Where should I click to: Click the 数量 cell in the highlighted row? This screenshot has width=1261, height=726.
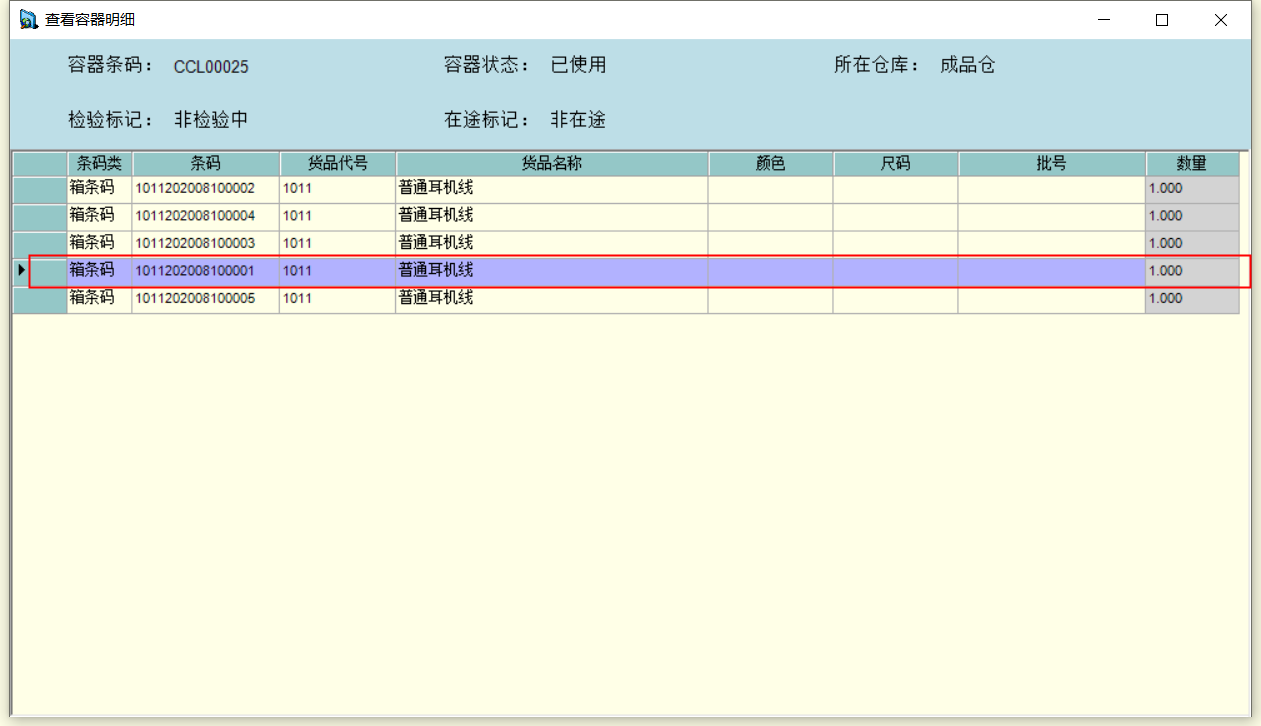[1191, 271]
